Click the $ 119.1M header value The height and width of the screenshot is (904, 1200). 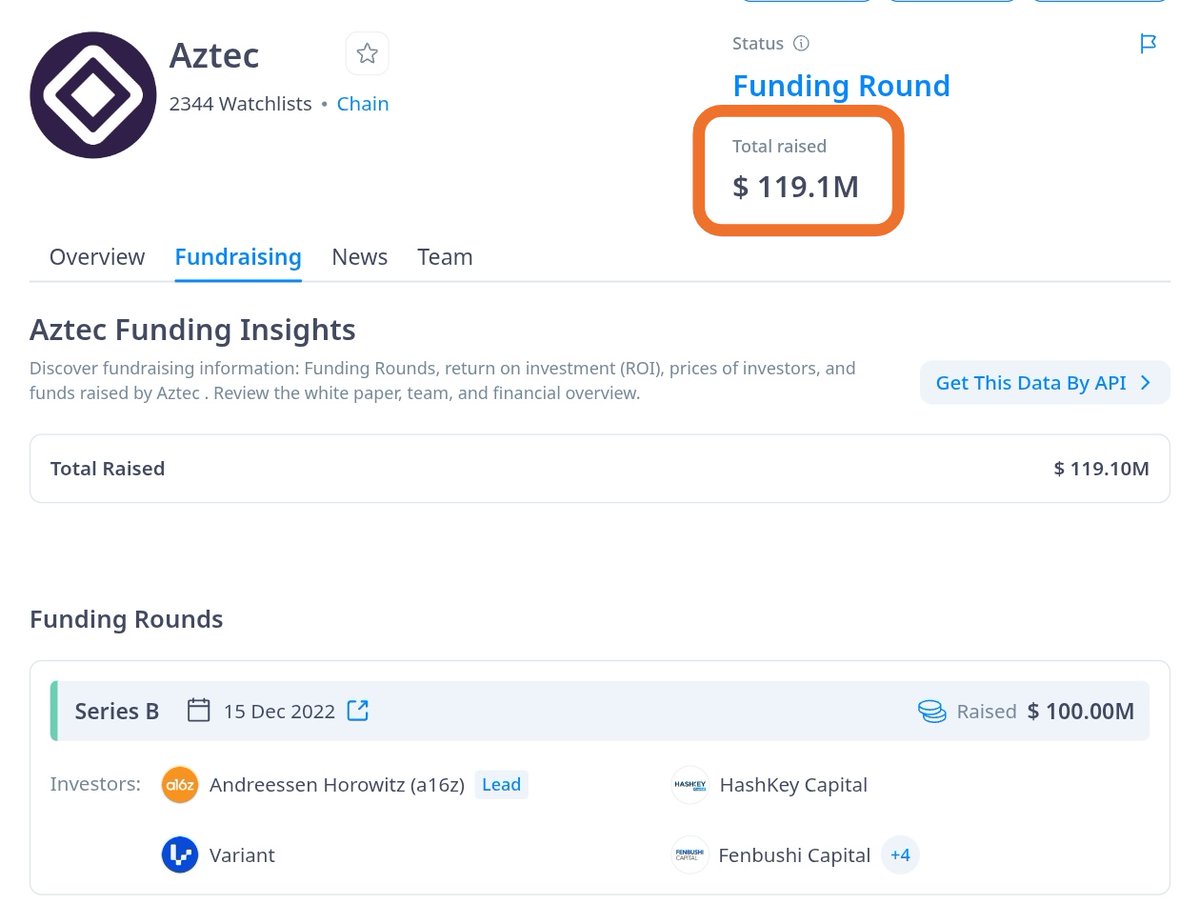coord(796,186)
